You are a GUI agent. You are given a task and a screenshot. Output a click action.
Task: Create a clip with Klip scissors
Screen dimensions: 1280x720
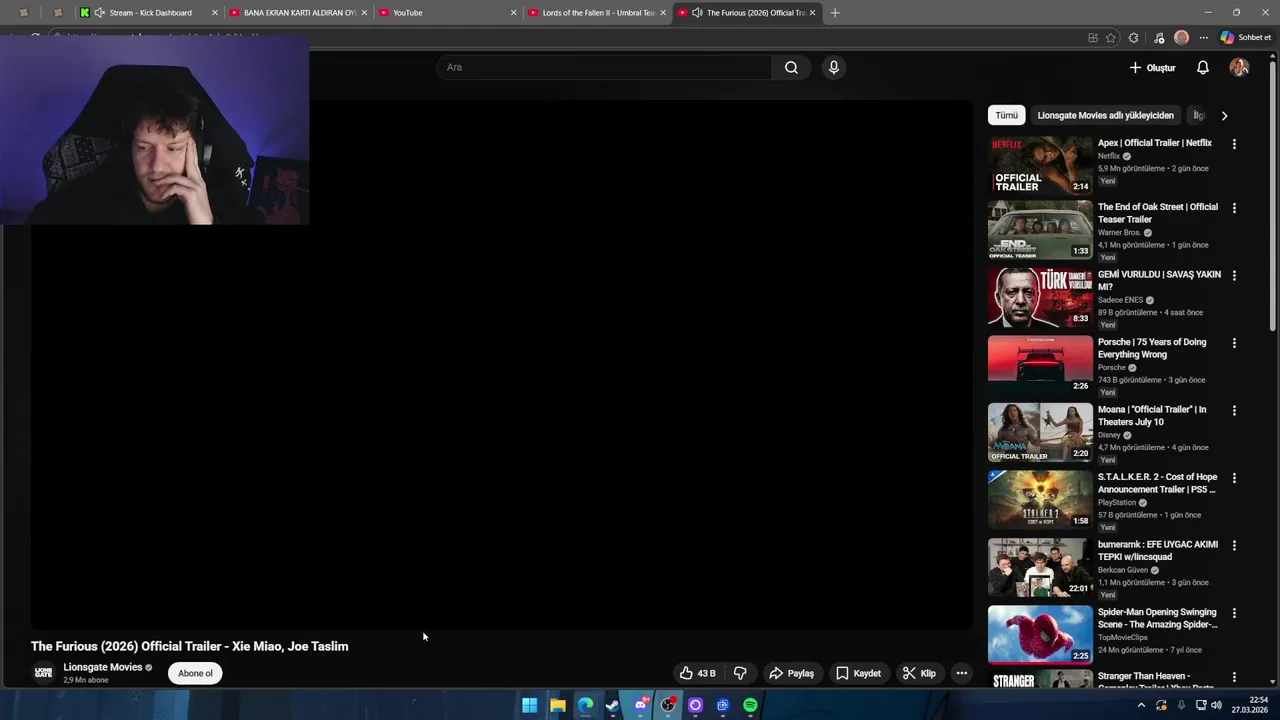(918, 673)
